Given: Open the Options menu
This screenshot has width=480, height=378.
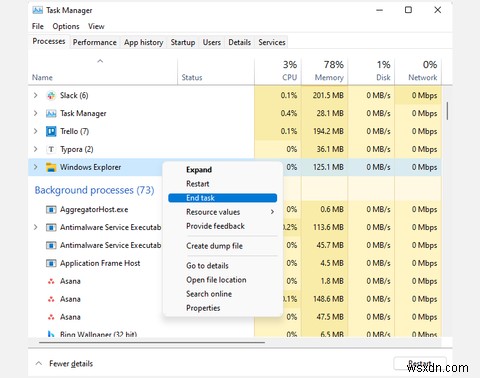Looking at the screenshot, I should click(x=66, y=26).
